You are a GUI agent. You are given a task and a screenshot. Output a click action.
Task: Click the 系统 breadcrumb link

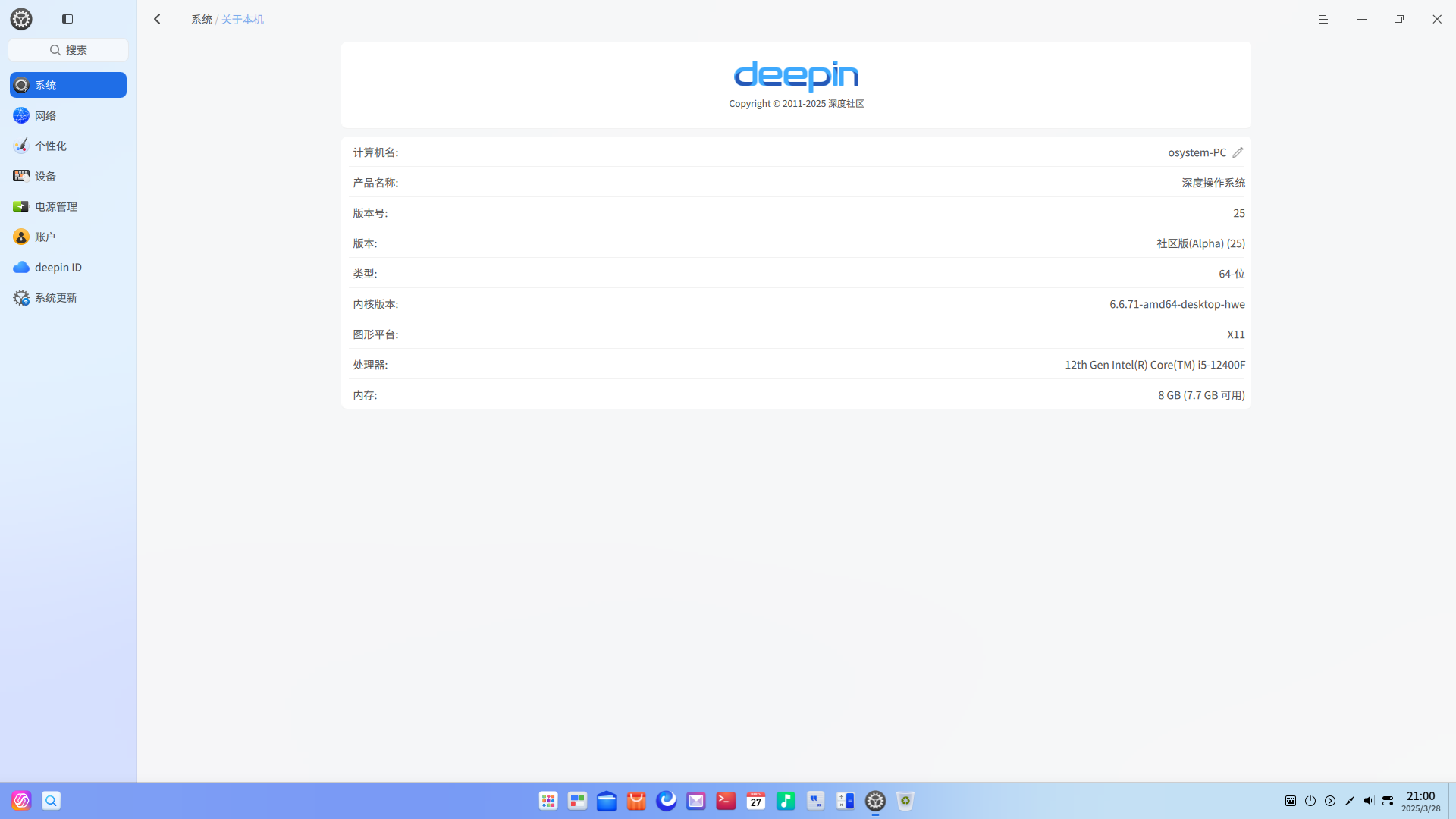202,19
